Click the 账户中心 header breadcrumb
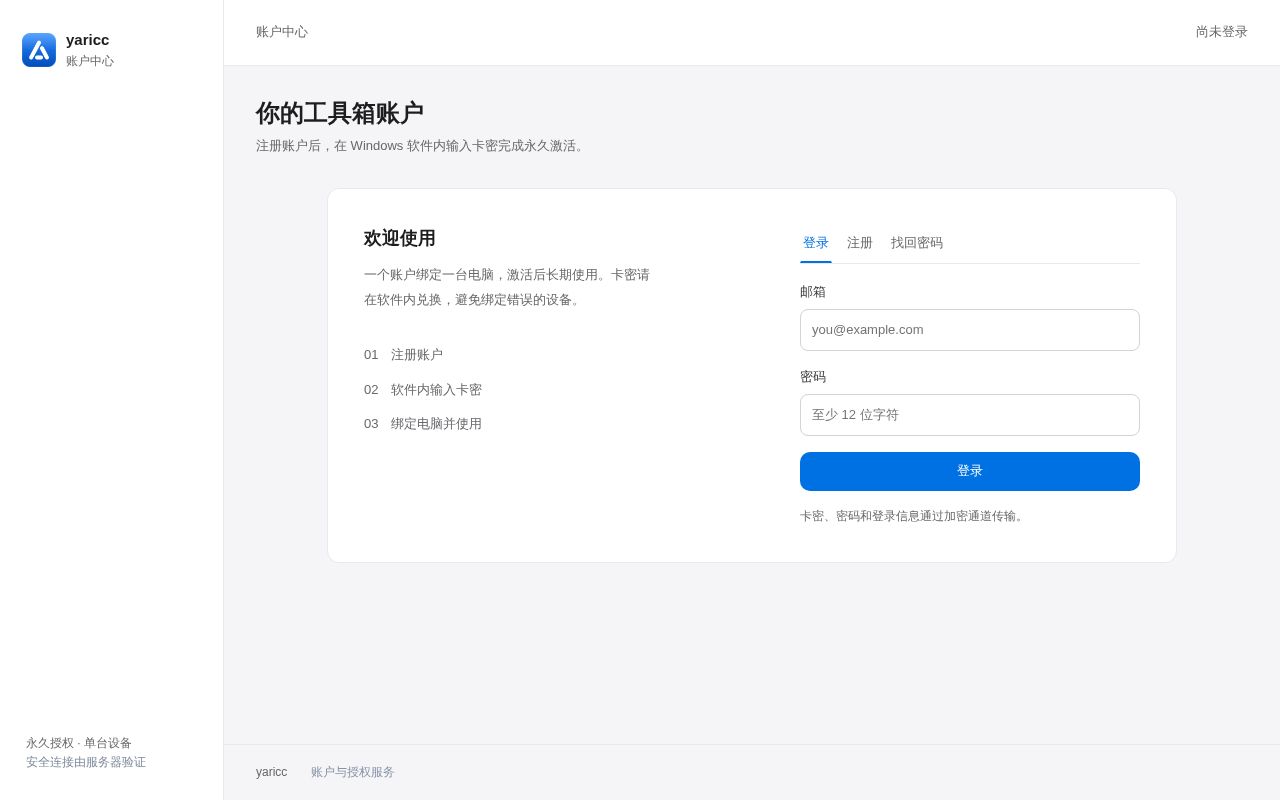The image size is (1280, 800). point(282,32)
